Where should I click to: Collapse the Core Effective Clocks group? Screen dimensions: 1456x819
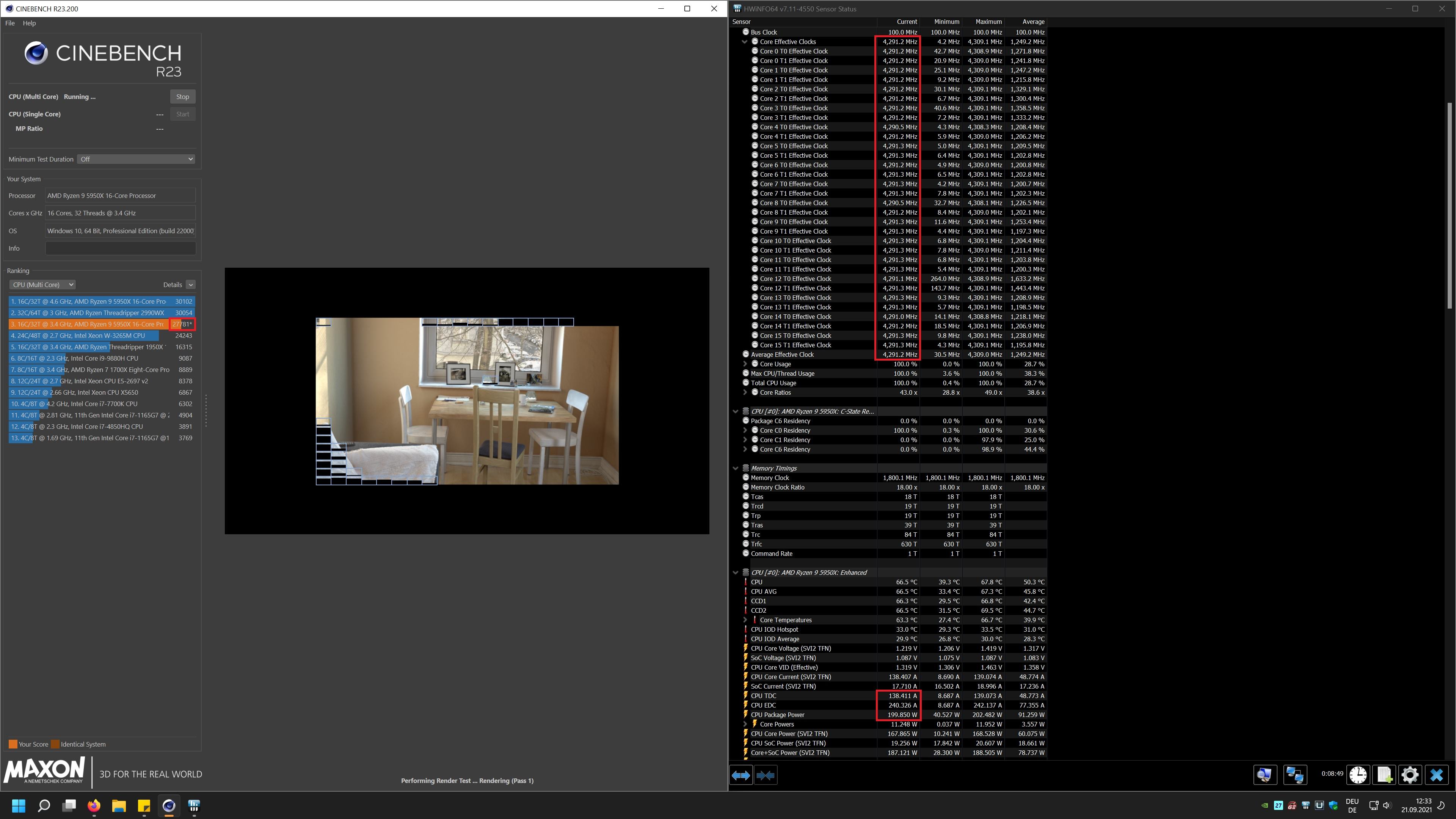coord(745,42)
